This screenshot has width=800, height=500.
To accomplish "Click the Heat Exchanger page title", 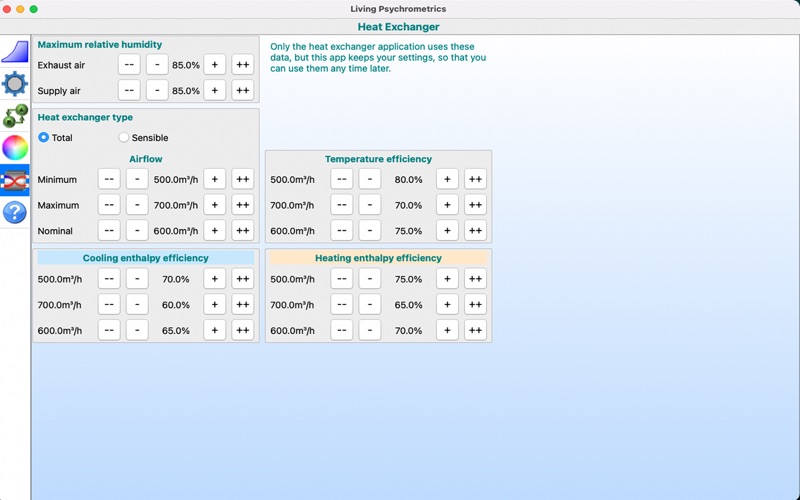I will click(398, 27).
